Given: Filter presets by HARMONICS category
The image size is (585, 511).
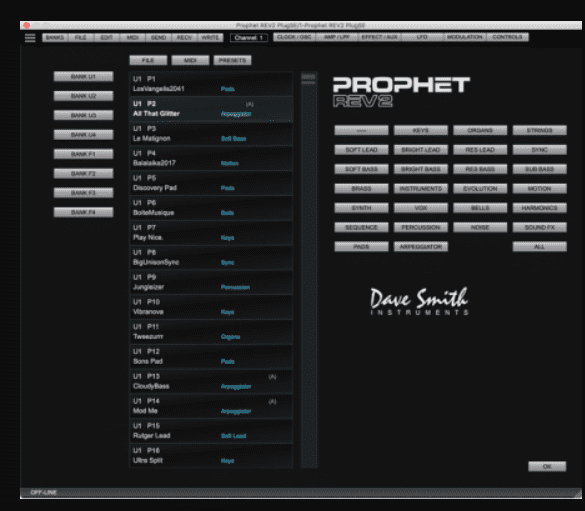Looking at the screenshot, I should [x=539, y=208].
